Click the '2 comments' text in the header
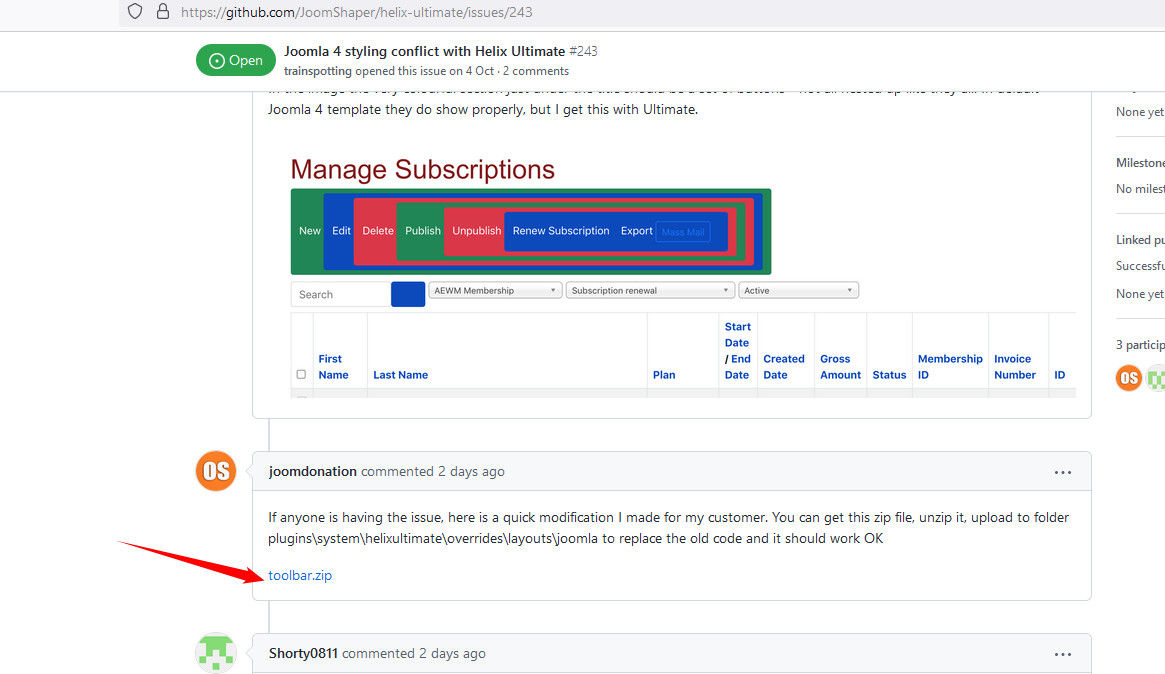The image size is (1165, 674). [x=536, y=71]
